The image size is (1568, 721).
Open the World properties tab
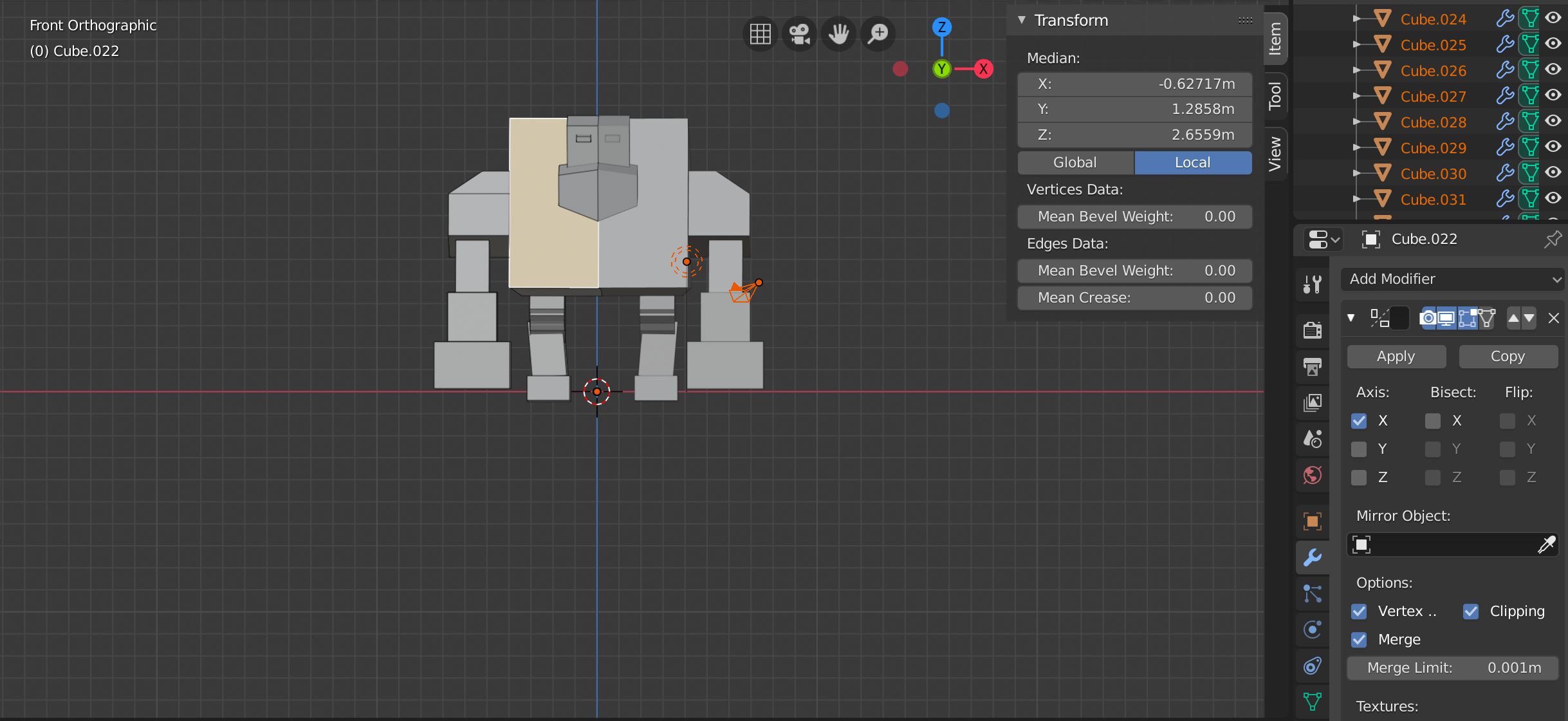click(x=1313, y=475)
